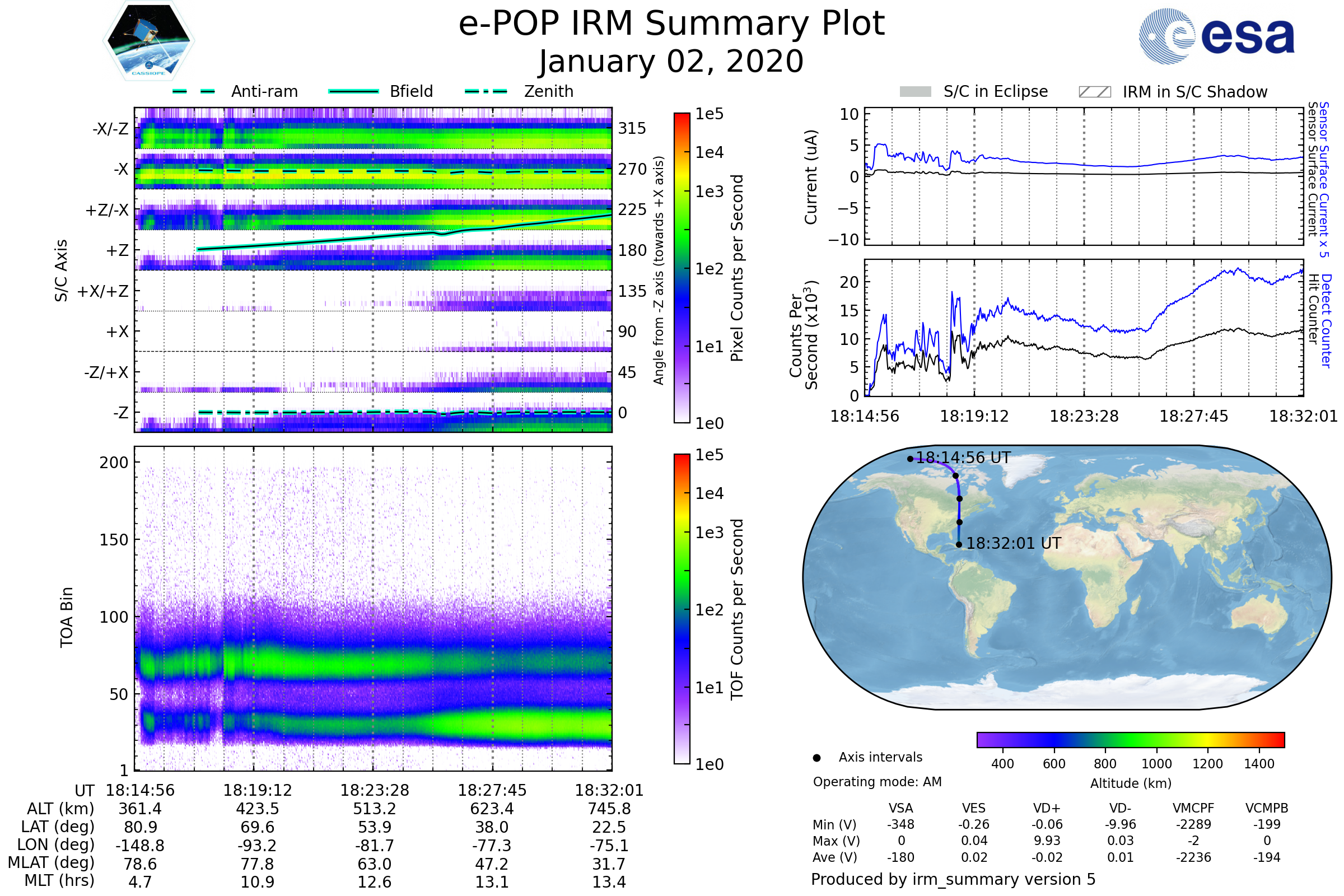The width and height of the screenshot is (1344, 896).
Task: Click the TOF Counts per Second colorbar
Action: pos(682,609)
